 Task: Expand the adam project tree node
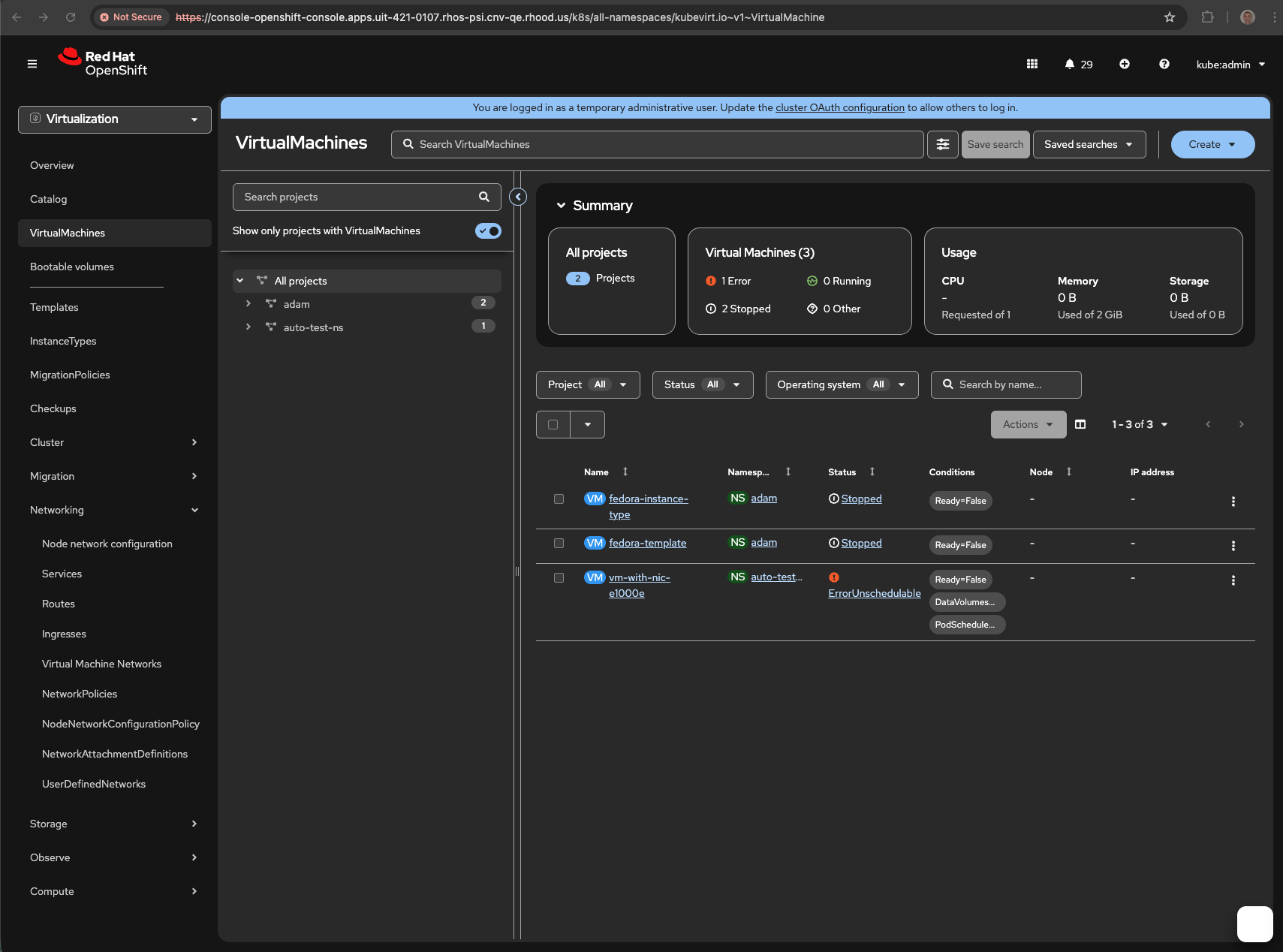pyautogui.click(x=248, y=304)
